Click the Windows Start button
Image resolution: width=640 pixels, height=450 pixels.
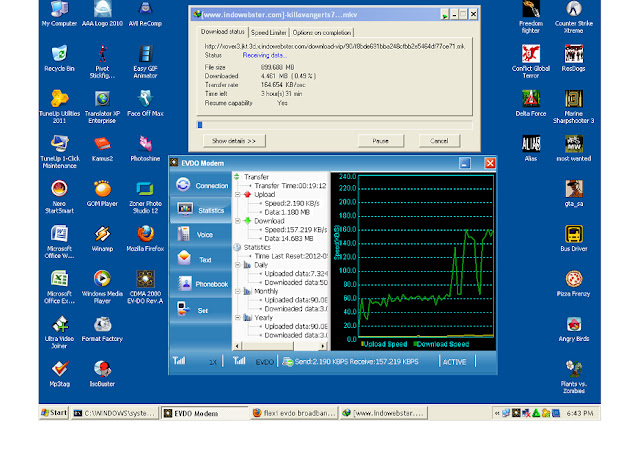coord(54,413)
